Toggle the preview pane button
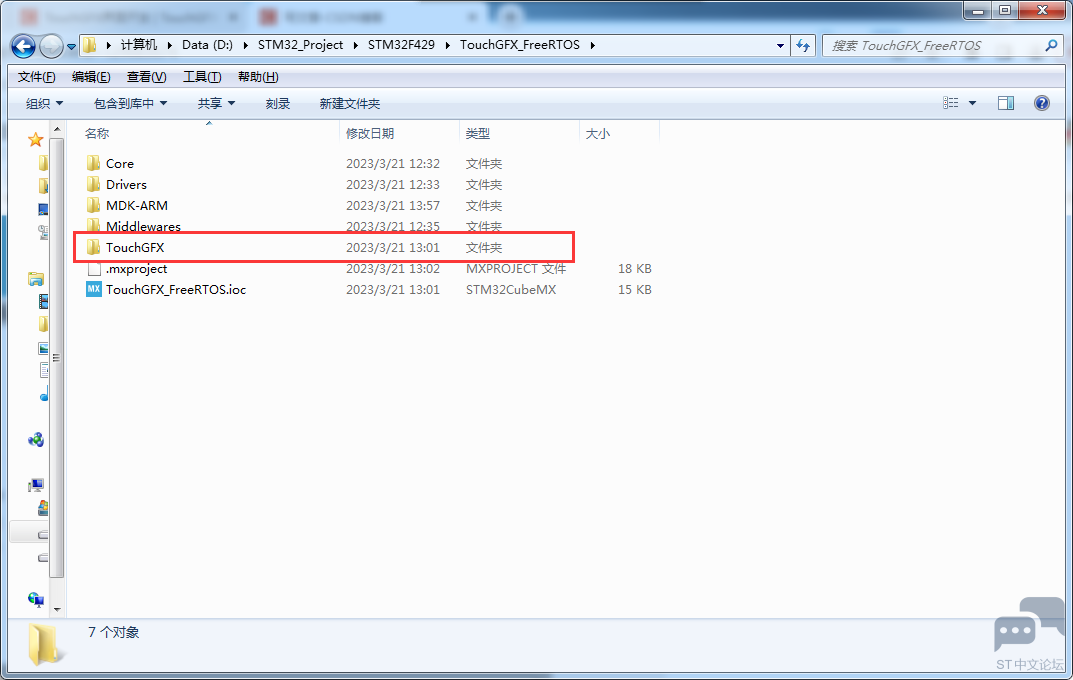Viewport: 1073px width, 680px height. 1006,103
